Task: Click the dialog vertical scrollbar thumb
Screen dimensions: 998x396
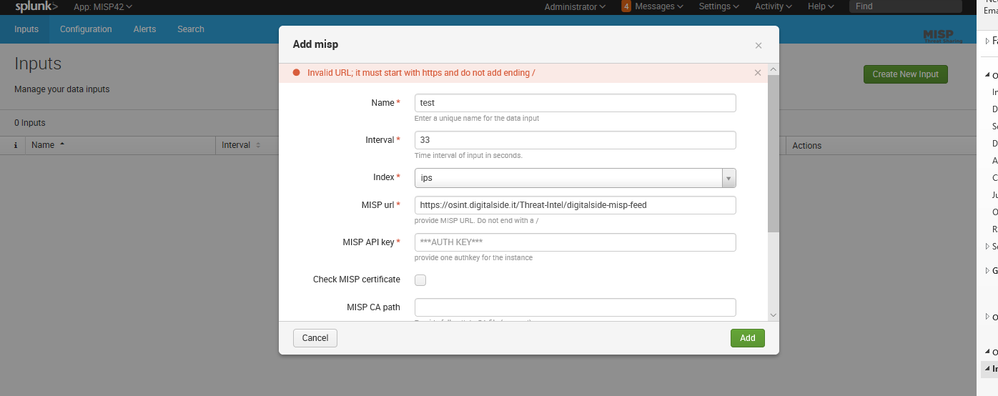Action: tap(773, 153)
